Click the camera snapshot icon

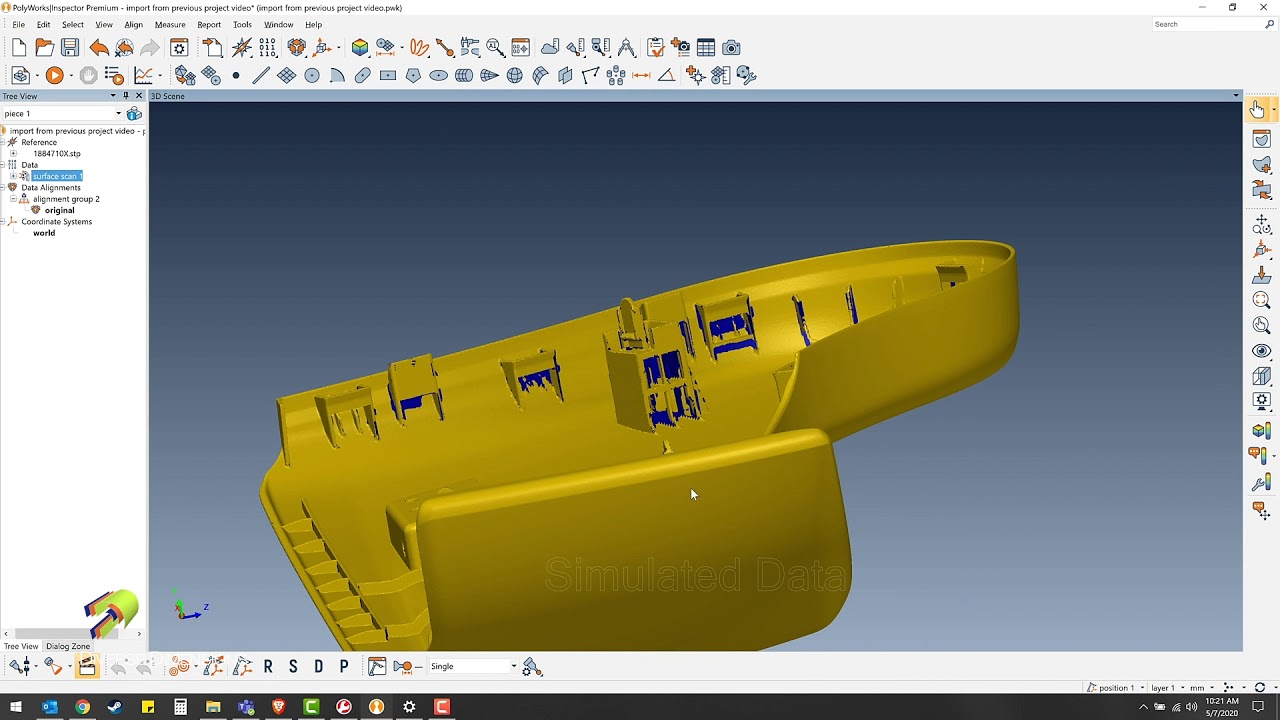[x=731, y=47]
